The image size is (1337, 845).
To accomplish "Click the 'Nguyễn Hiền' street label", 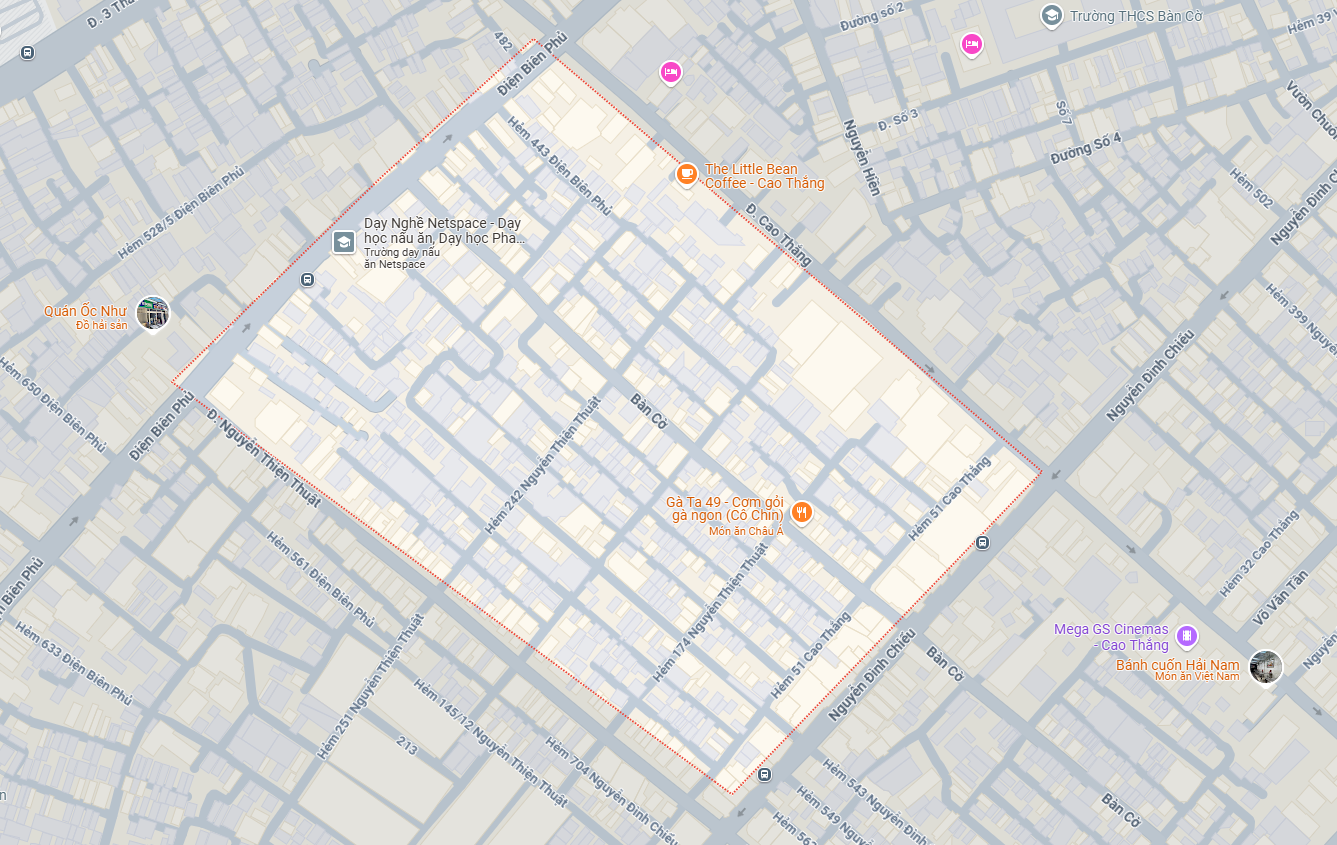I will (860, 158).
